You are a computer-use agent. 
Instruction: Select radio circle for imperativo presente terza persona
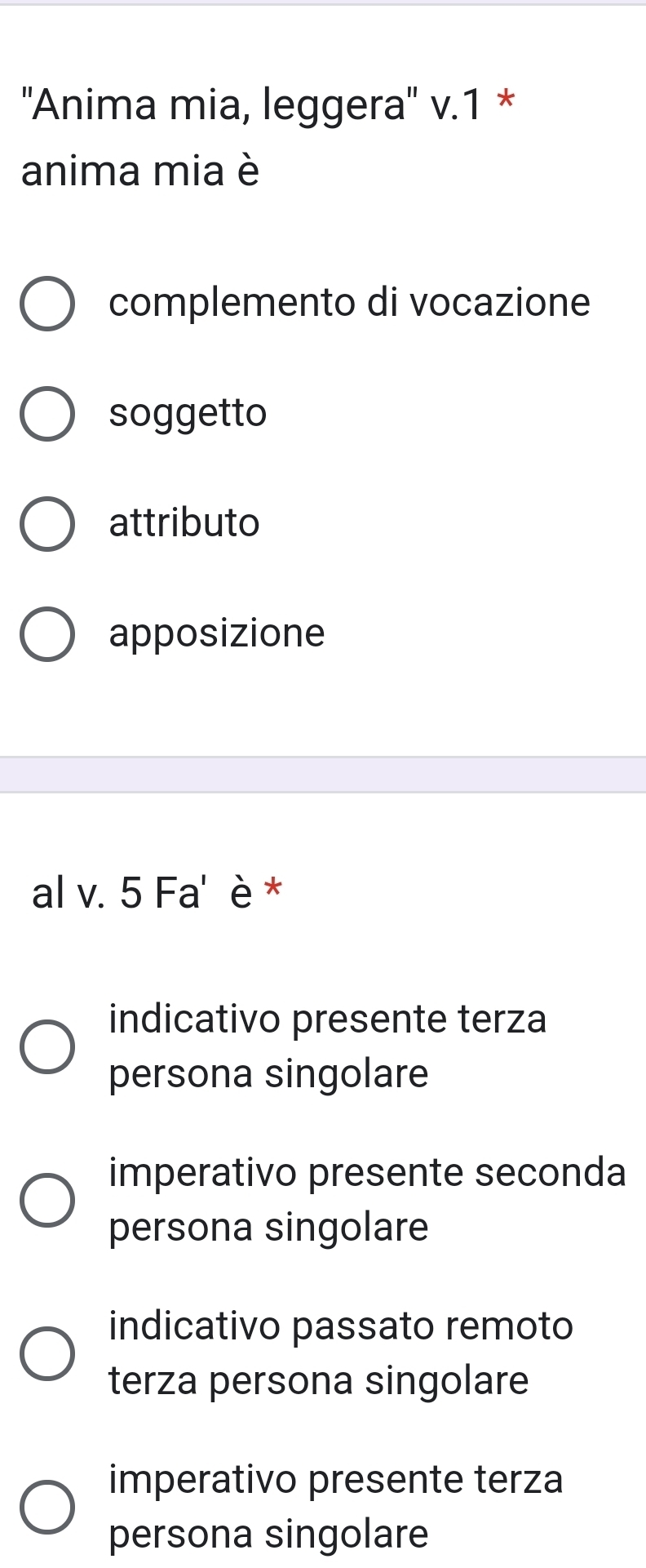point(47,1507)
